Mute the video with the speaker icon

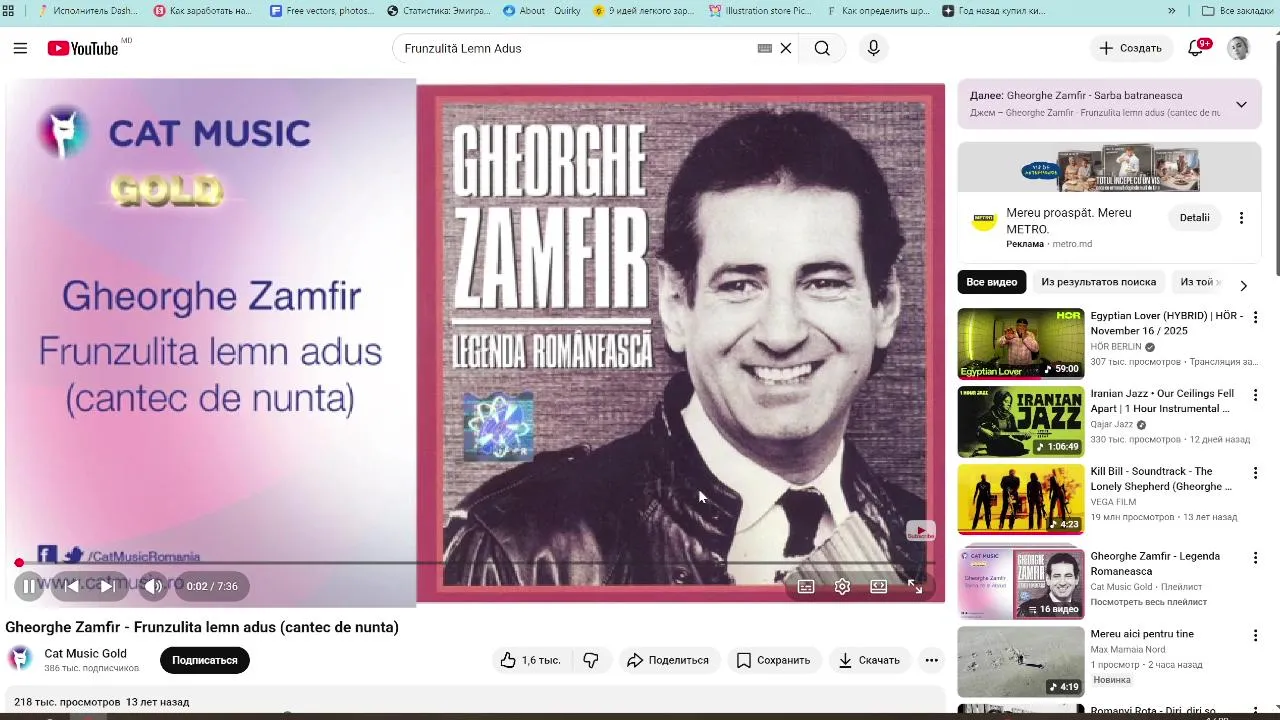pos(152,586)
